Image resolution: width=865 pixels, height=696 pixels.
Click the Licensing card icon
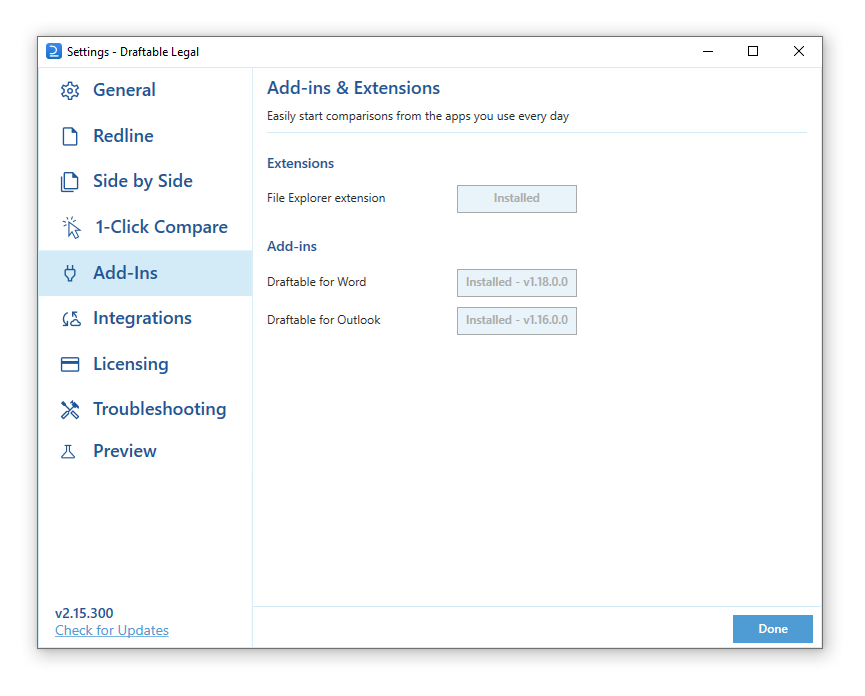click(x=70, y=365)
